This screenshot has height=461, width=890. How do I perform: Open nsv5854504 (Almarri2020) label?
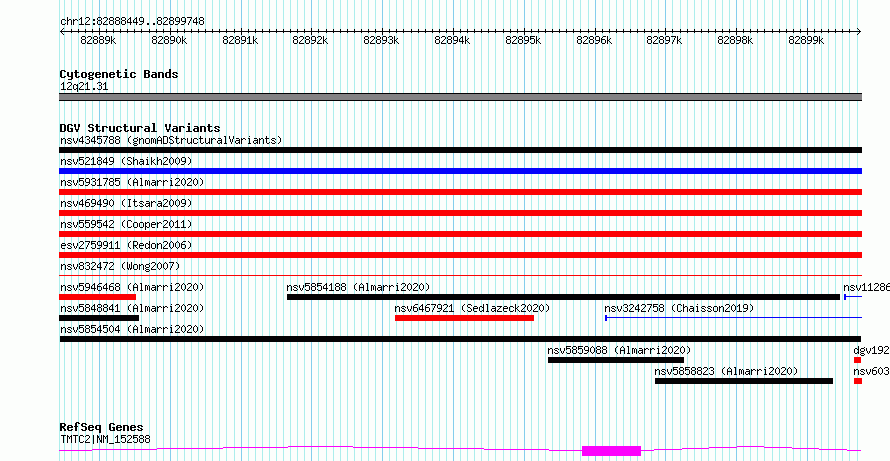click(x=132, y=329)
